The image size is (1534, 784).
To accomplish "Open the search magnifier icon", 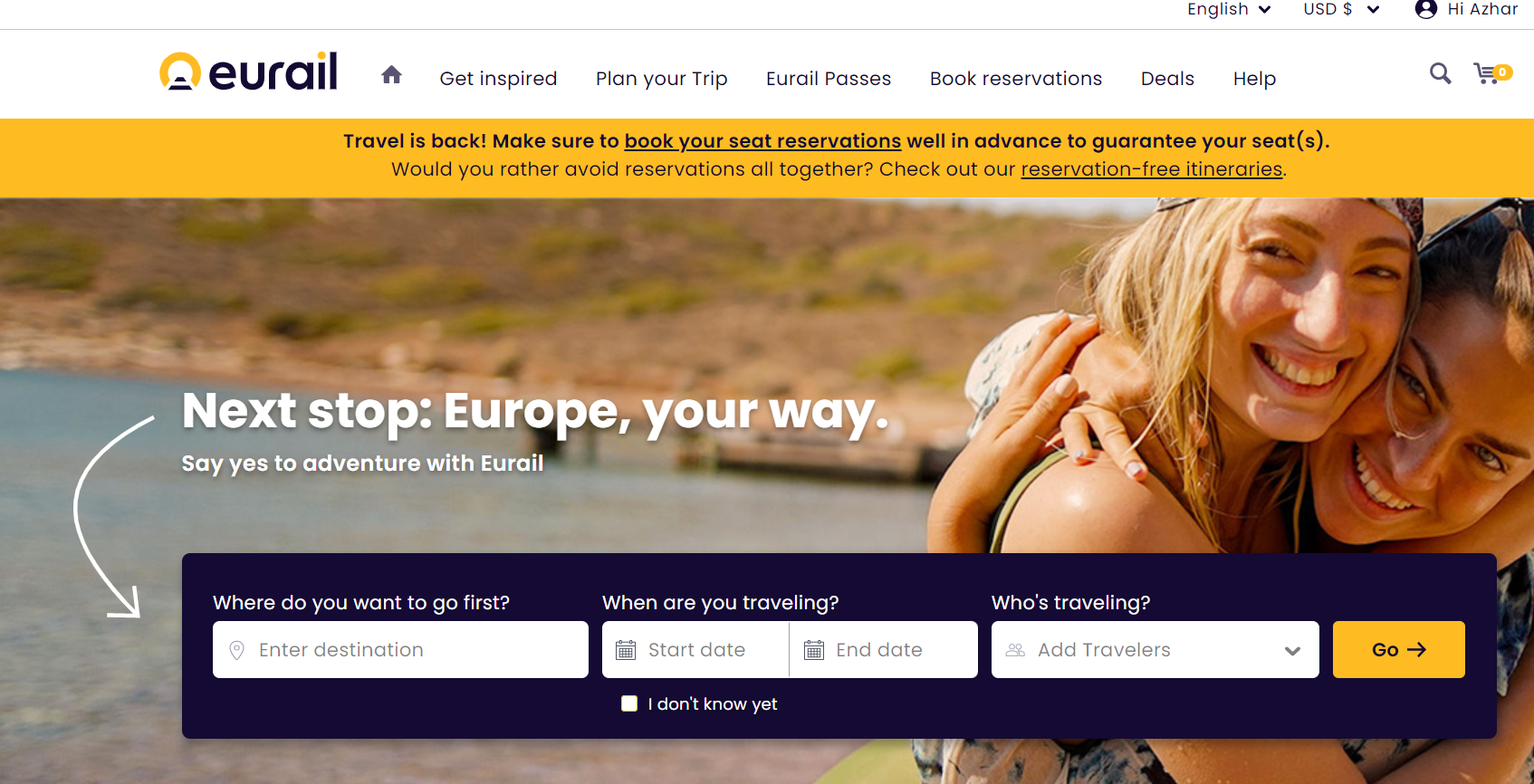I will (1440, 73).
